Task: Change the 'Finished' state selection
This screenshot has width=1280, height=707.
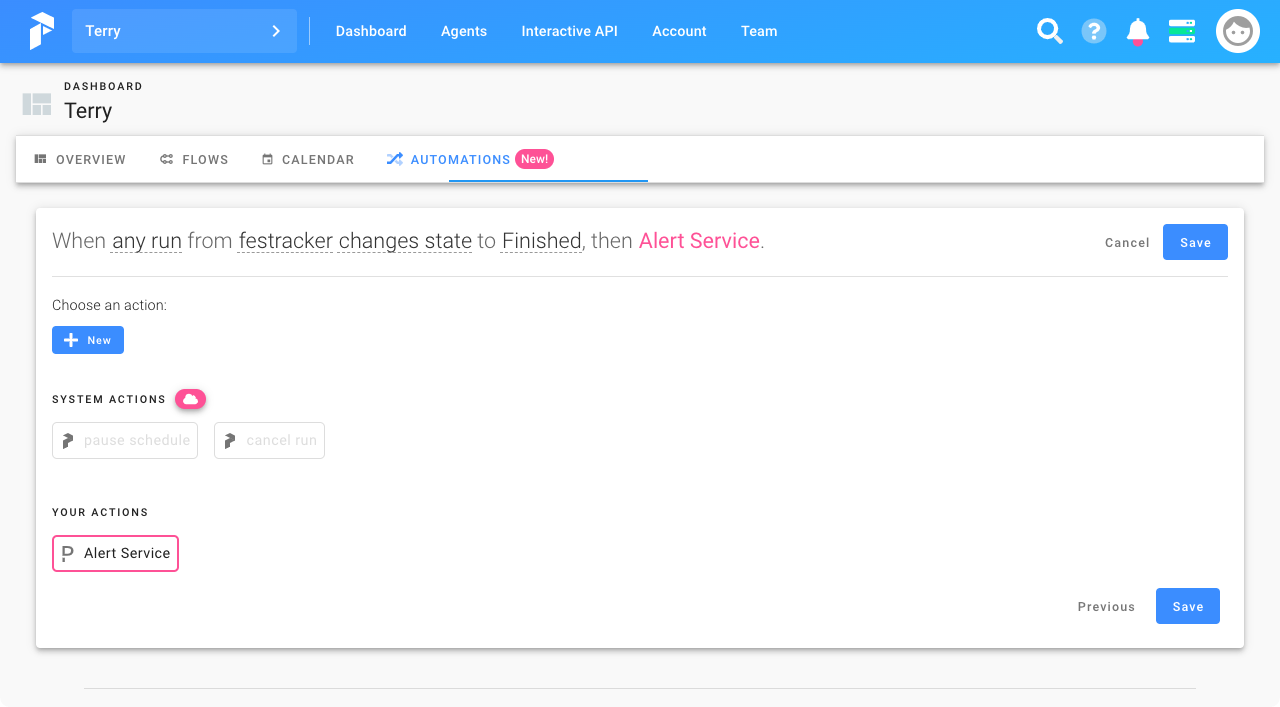Action: [541, 241]
